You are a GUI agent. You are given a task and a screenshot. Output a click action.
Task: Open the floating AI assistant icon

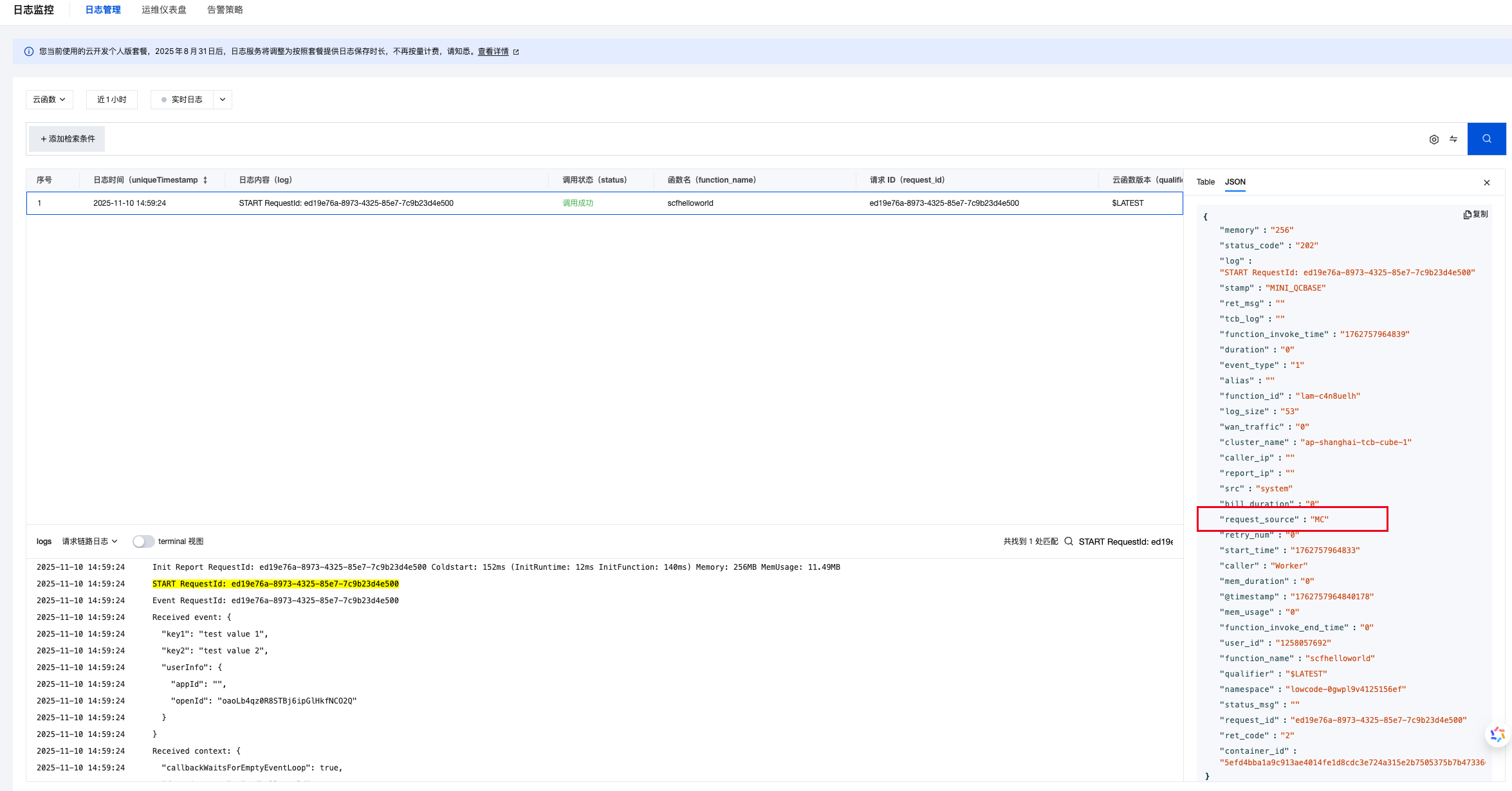(x=1497, y=734)
